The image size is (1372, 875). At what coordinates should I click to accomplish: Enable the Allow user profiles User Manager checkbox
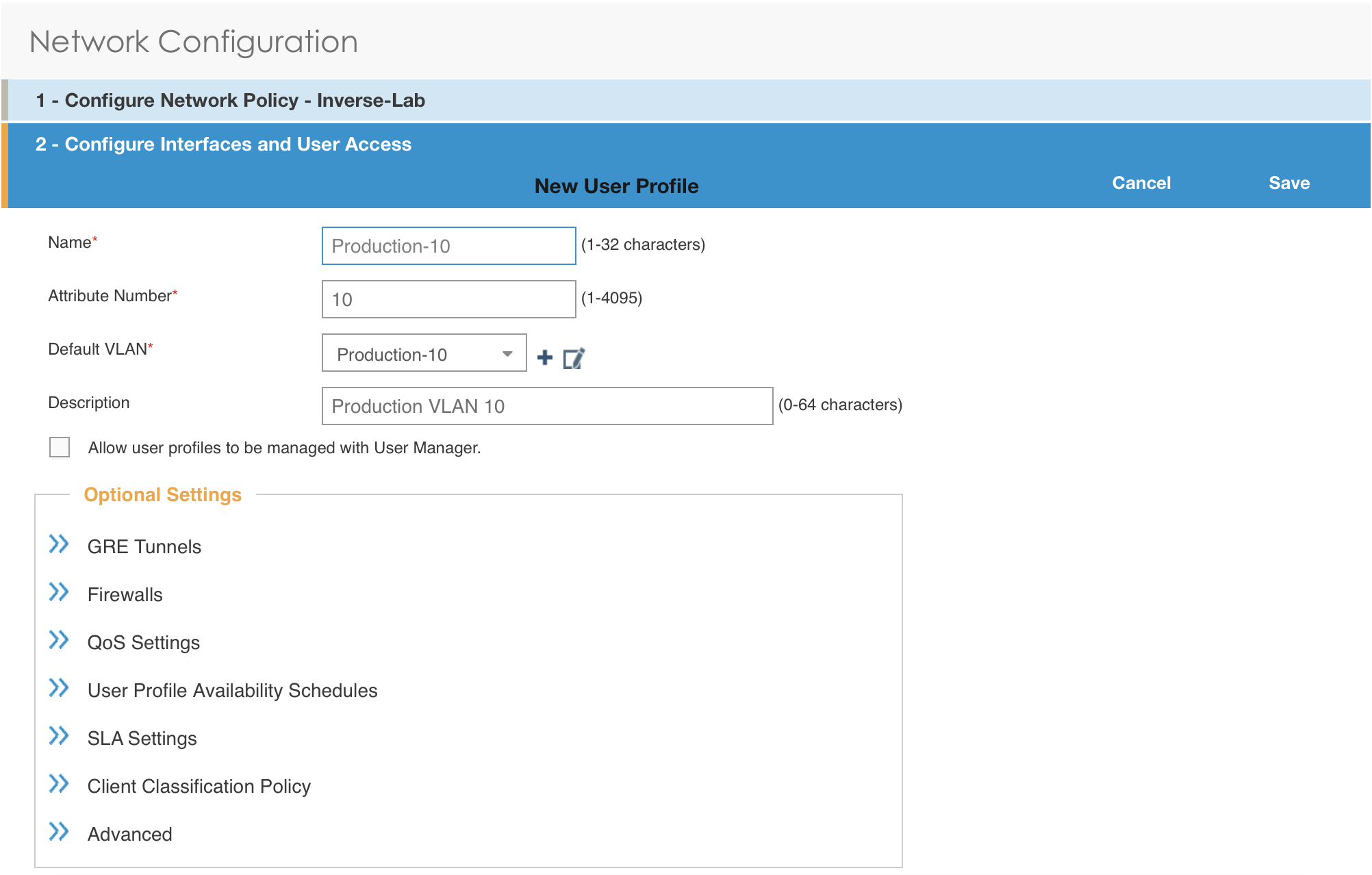coord(60,447)
